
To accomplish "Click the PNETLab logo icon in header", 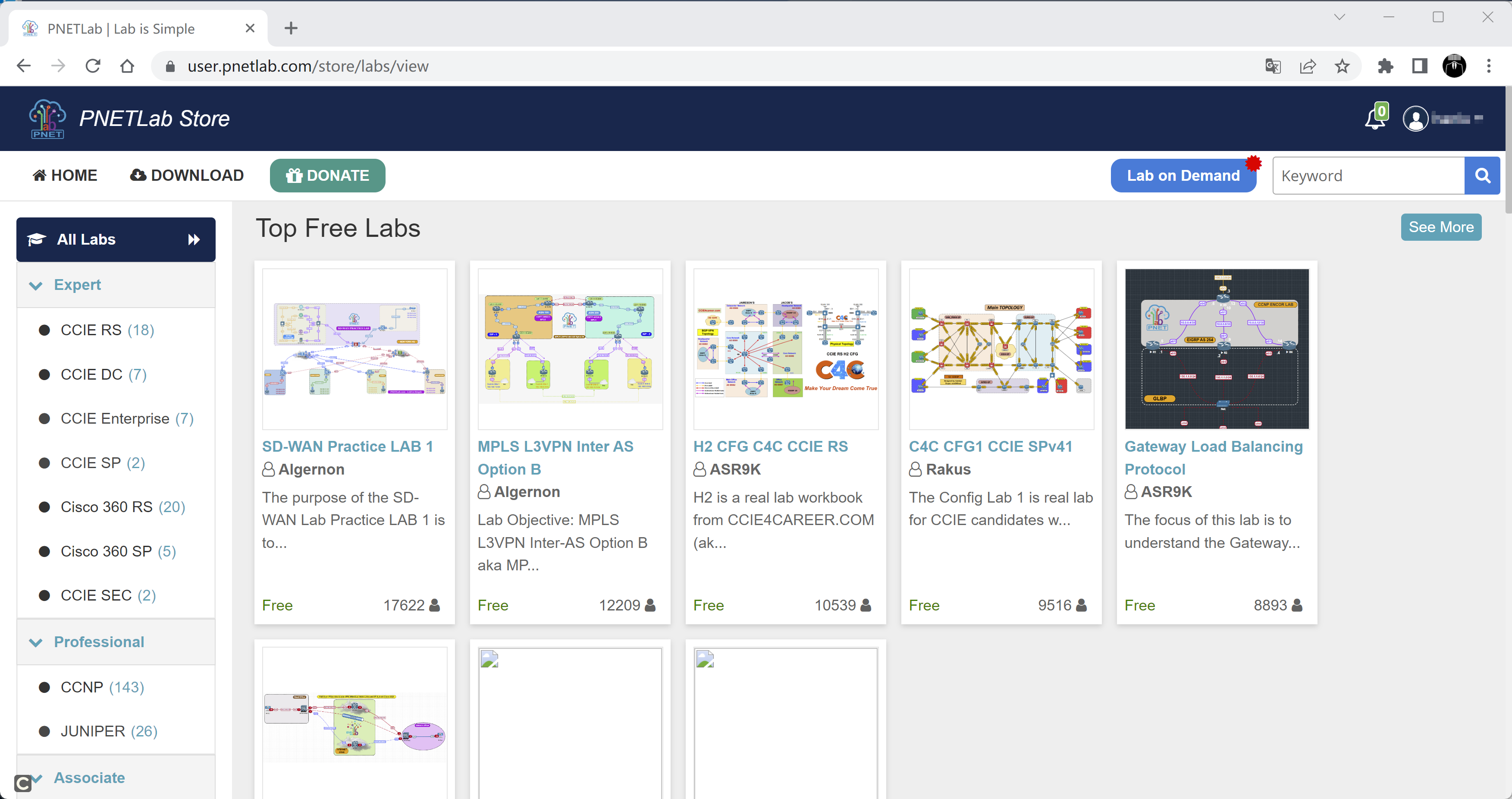I will [x=47, y=119].
